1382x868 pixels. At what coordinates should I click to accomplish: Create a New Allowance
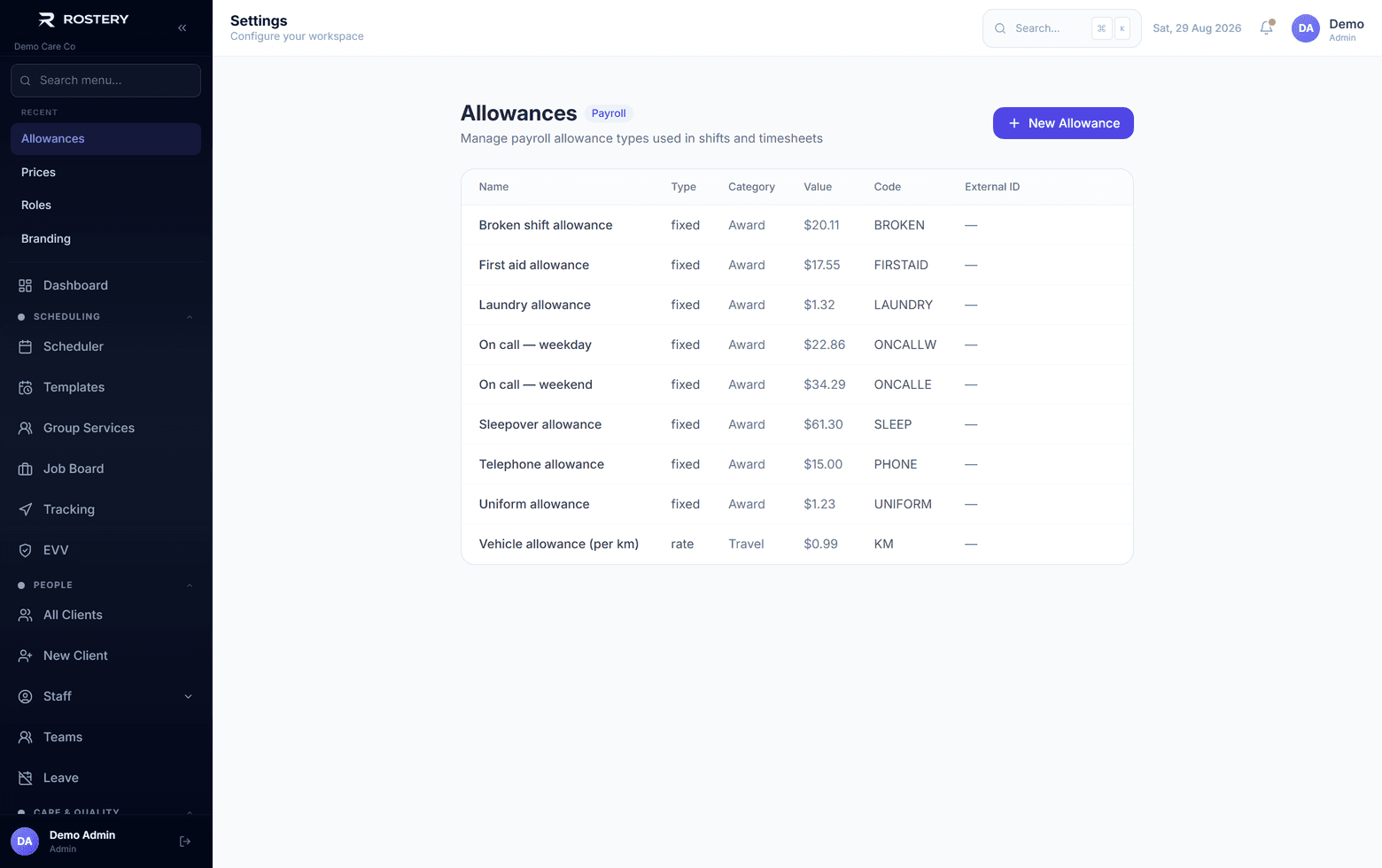[1063, 123]
